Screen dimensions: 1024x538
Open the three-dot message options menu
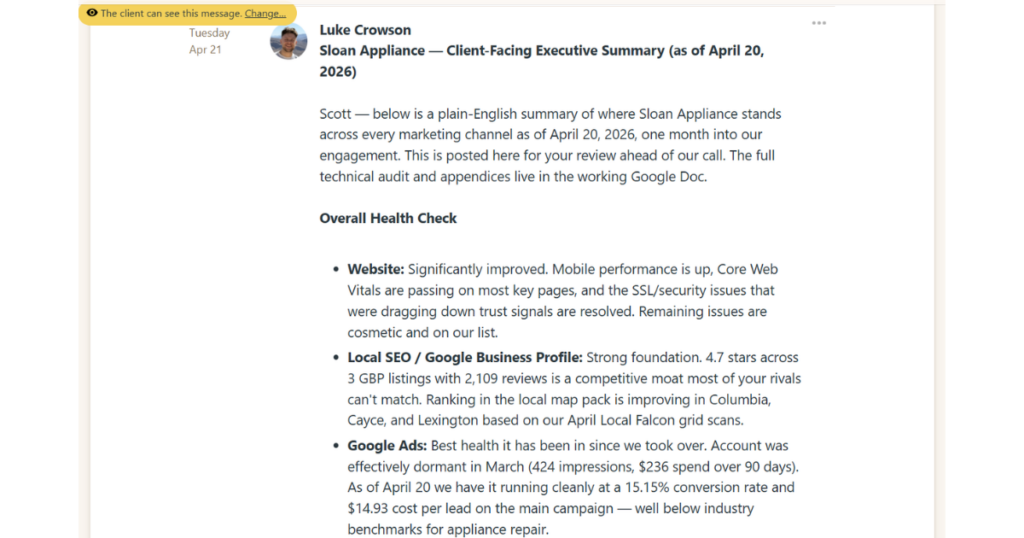[819, 23]
